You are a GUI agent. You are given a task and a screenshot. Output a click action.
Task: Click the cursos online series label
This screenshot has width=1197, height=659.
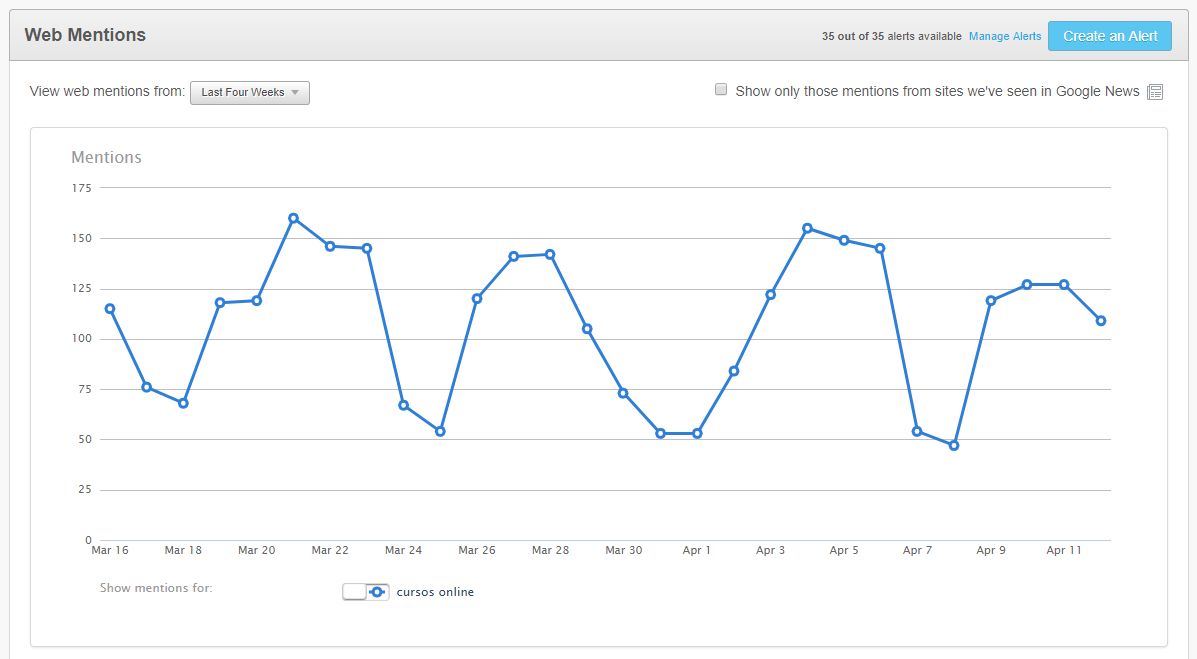pyautogui.click(x=435, y=591)
